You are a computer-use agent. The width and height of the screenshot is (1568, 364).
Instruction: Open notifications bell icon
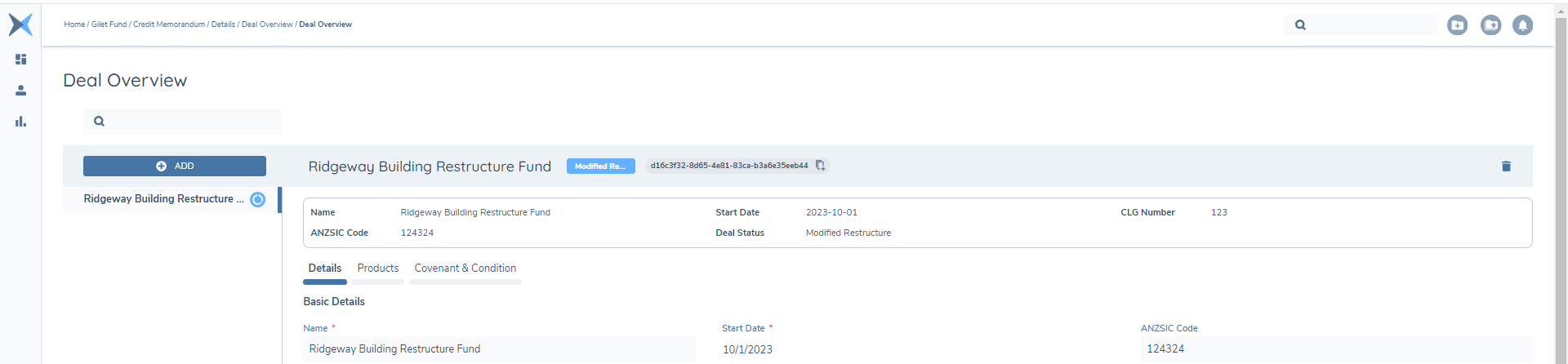[x=1522, y=25]
